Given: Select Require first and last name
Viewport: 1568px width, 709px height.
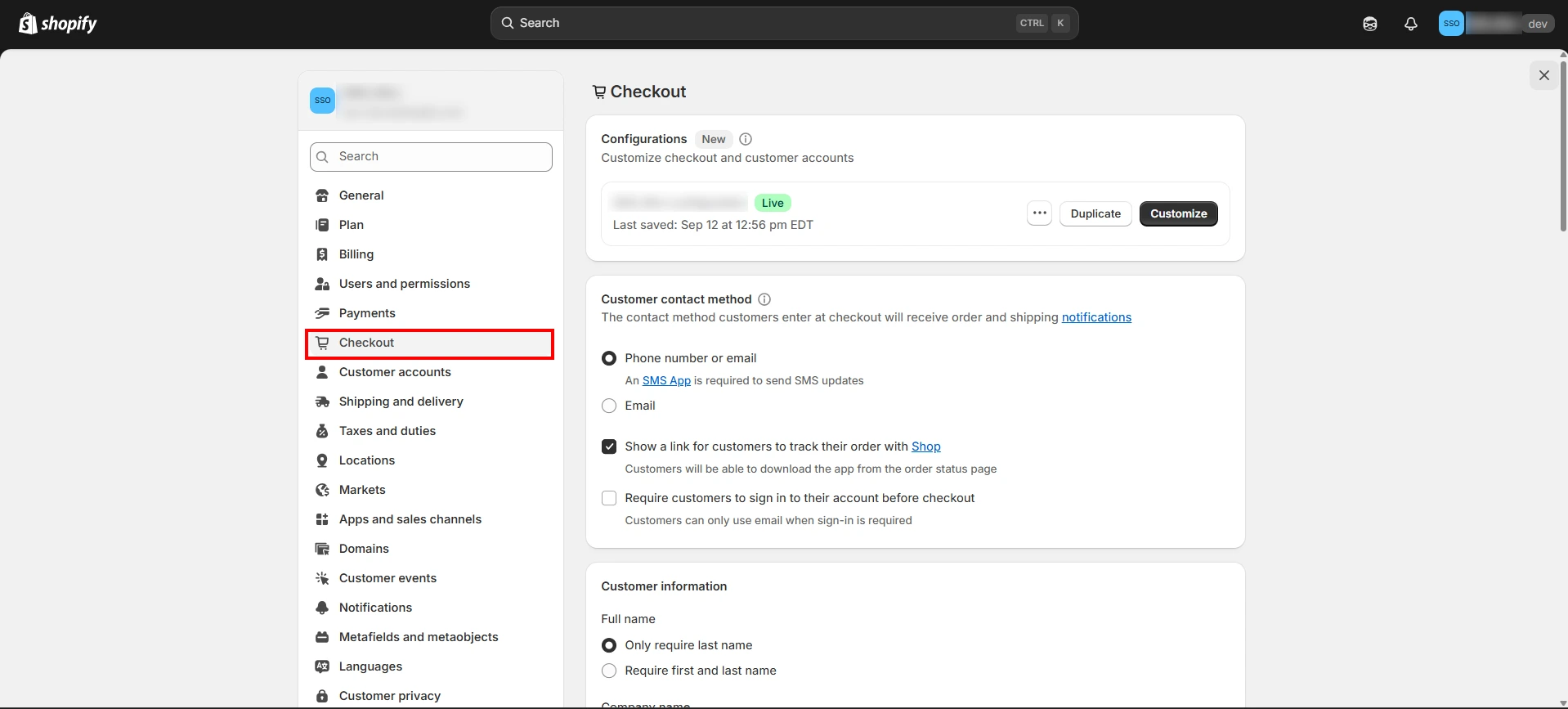Looking at the screenshot, I should point(609,671).
